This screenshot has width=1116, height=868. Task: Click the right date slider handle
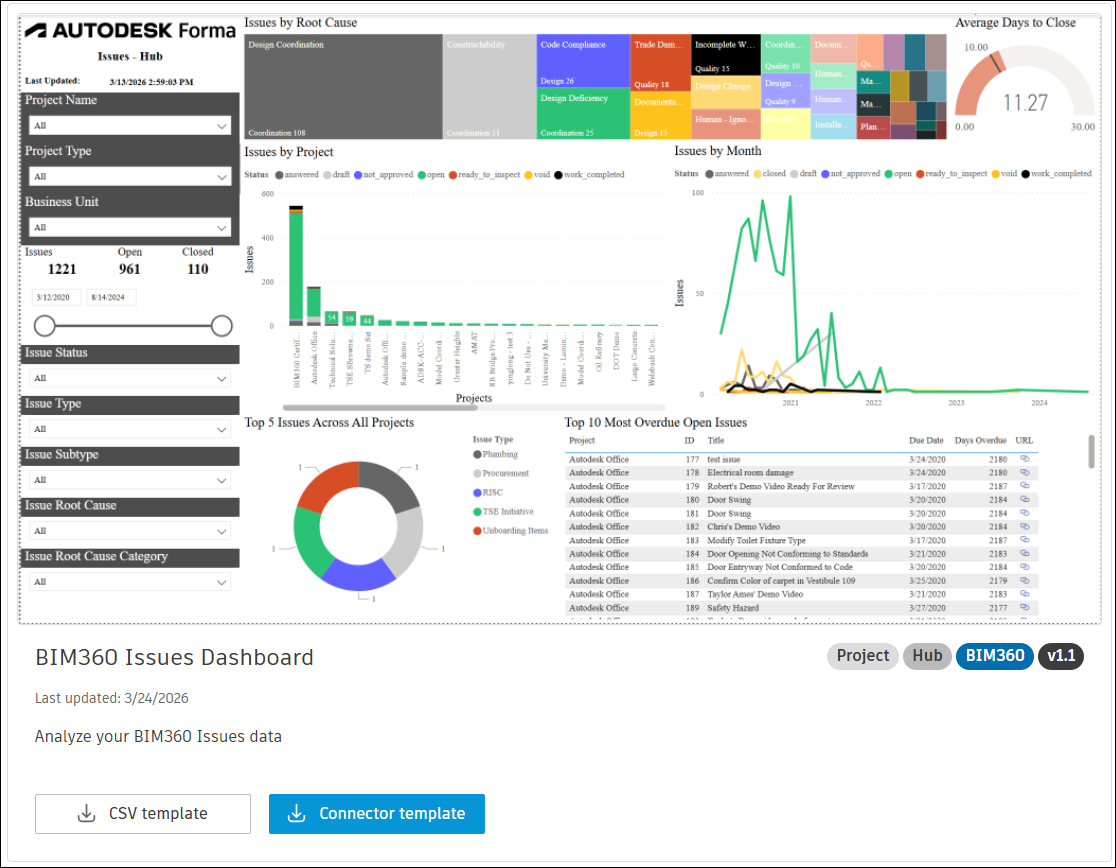click(x=221, y=326)
